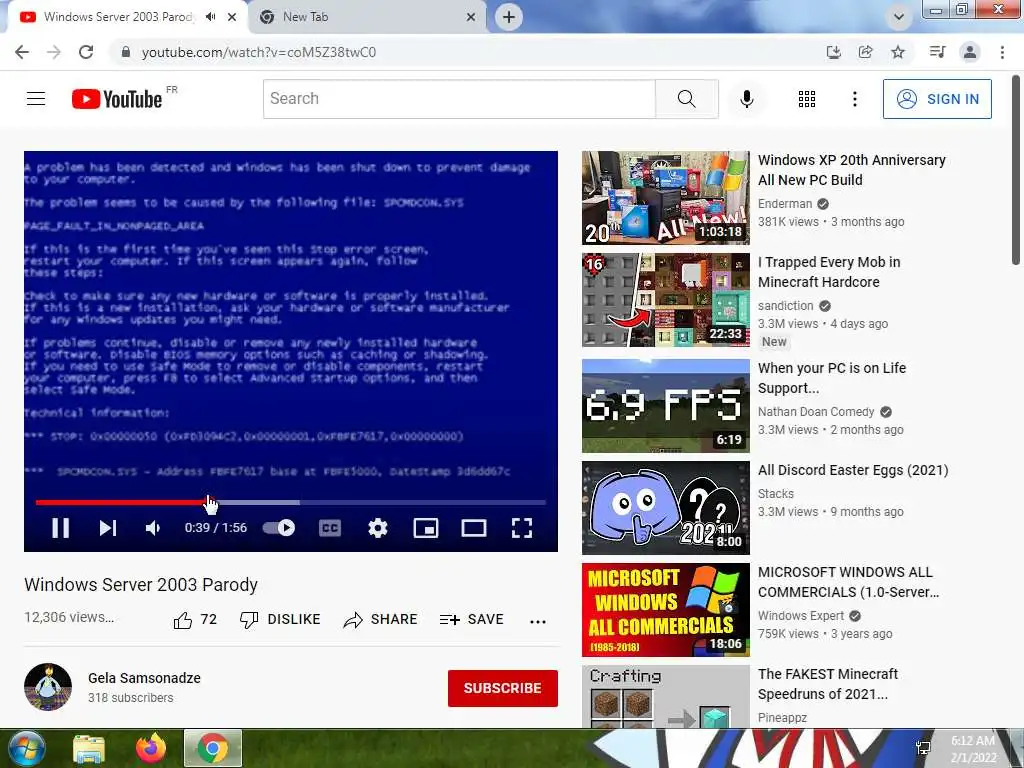
Task: Click the SIGN IN button
Action: 937,99
